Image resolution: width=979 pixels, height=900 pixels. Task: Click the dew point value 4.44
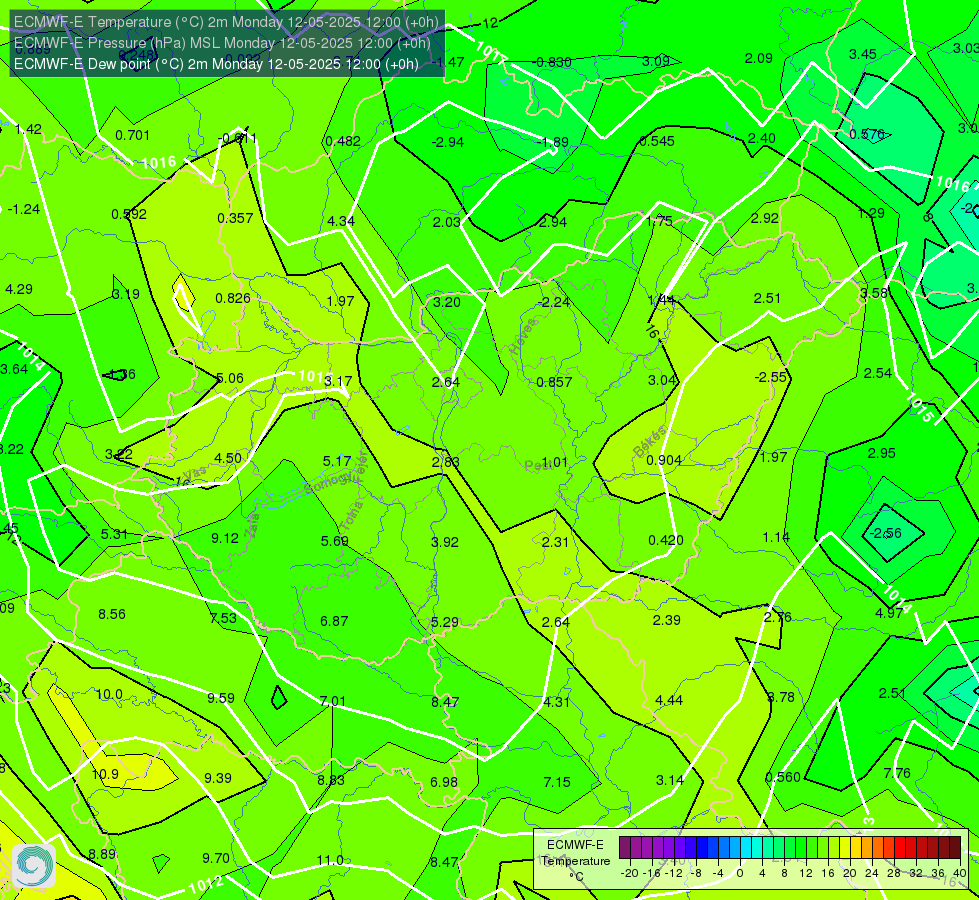click(x=669, y=700)
